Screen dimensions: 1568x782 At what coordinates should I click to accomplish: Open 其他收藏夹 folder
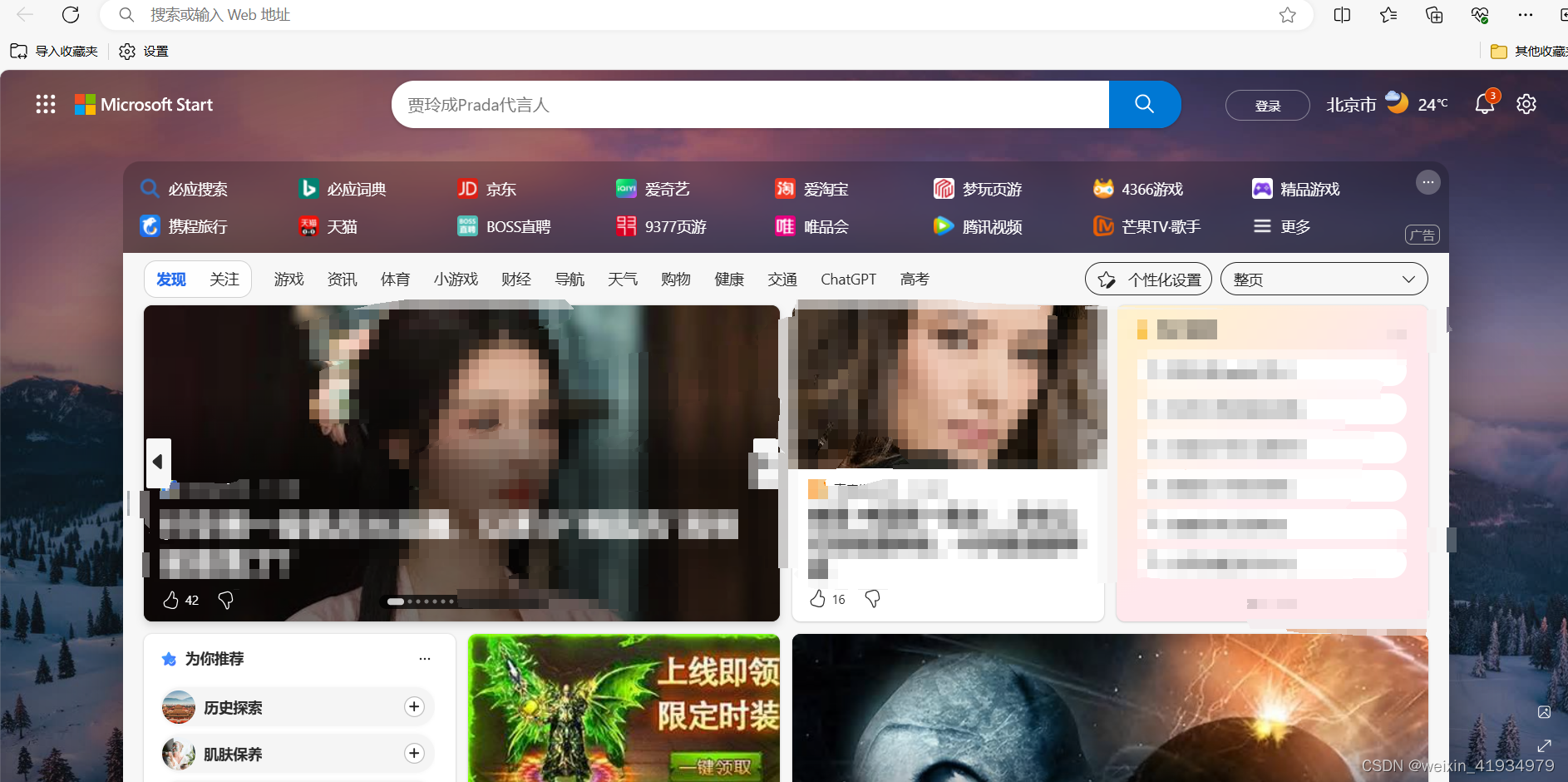(x=1528, y=52)
